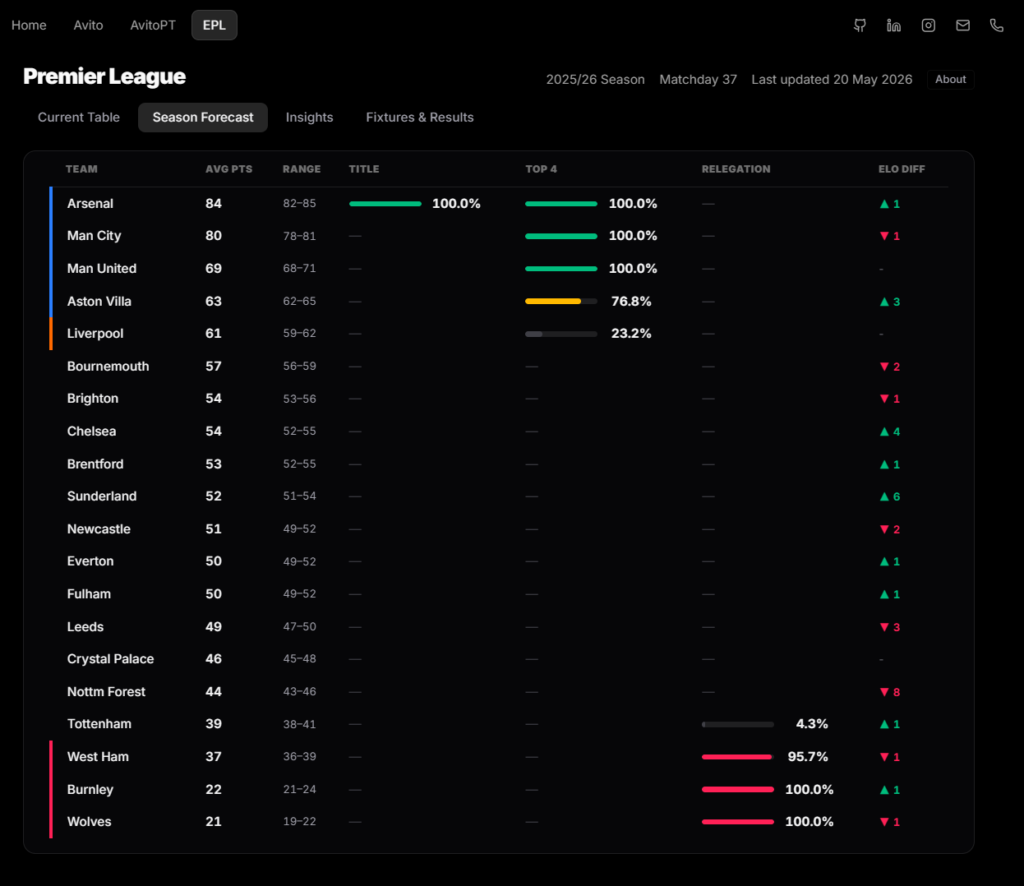Click Aston Villa's yellow Top 4 bar
This screenshot has width=1024, height=886.
[x=561, y=302]
